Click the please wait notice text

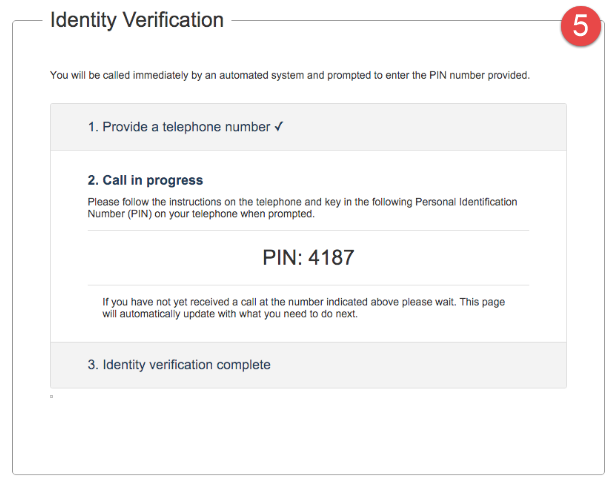(303, 308)
